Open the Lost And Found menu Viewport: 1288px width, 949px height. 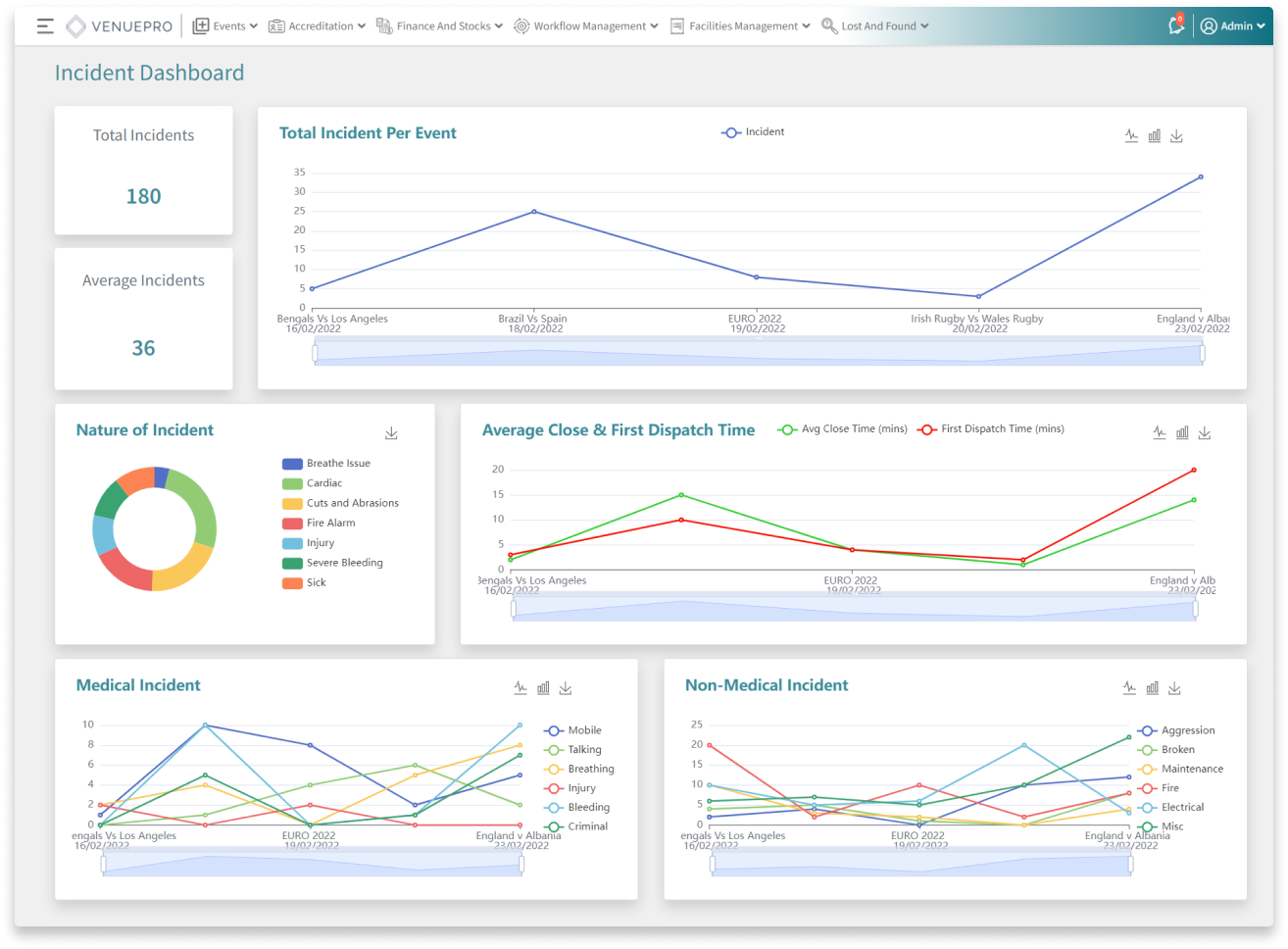tap(875, 26)
